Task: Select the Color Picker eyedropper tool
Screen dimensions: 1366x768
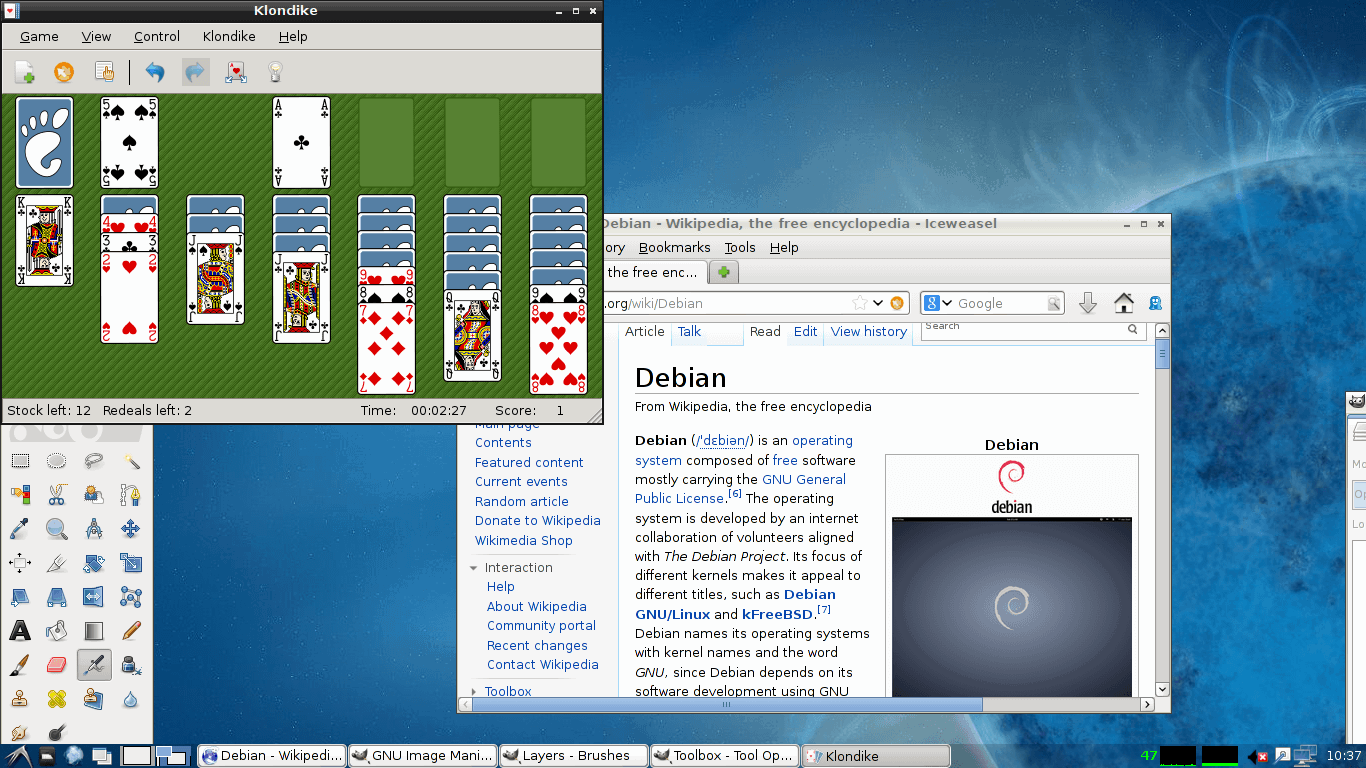Action: (x=20, y=528)
